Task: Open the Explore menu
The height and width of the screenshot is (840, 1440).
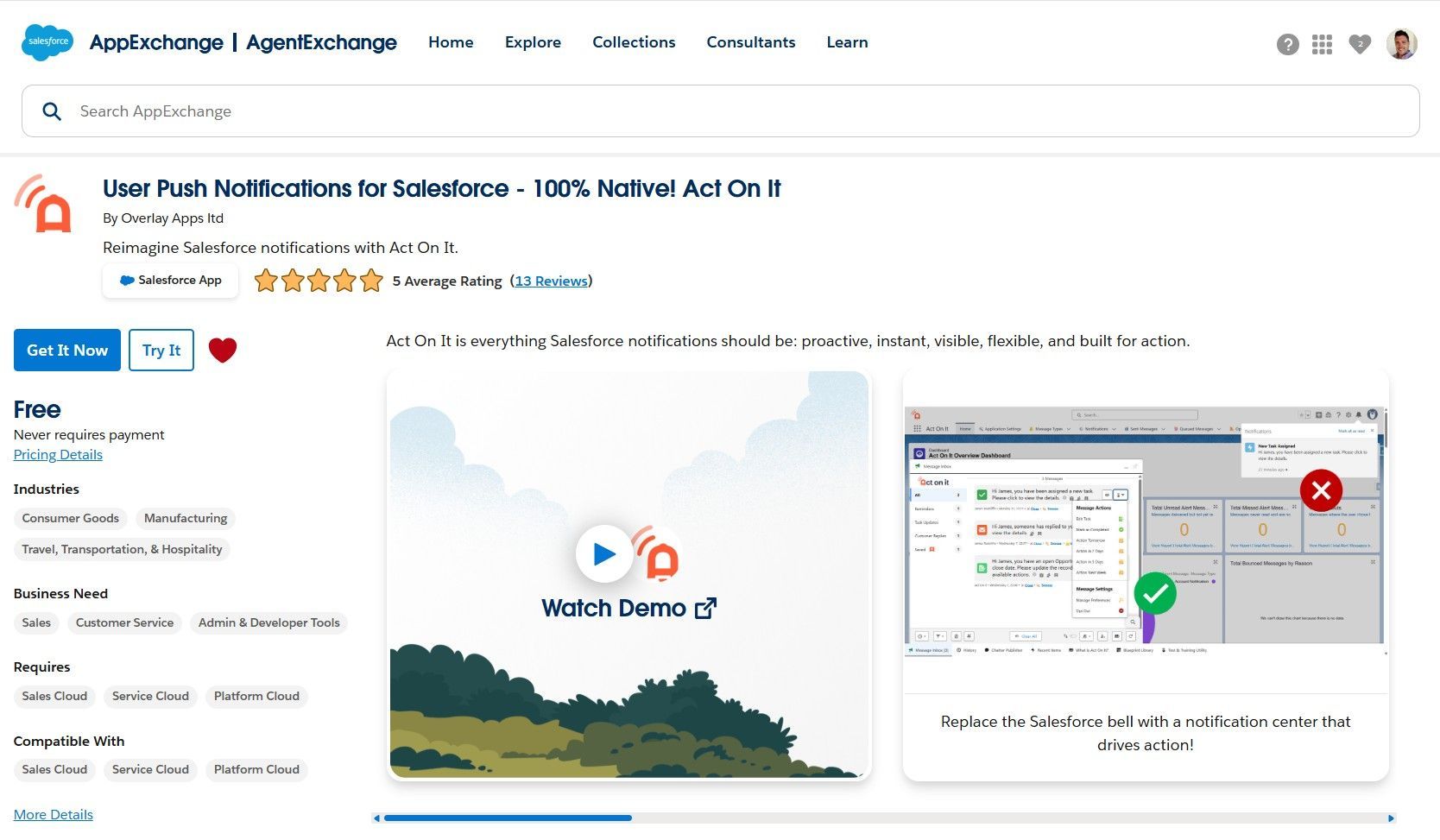Action: tap(533, 42)
